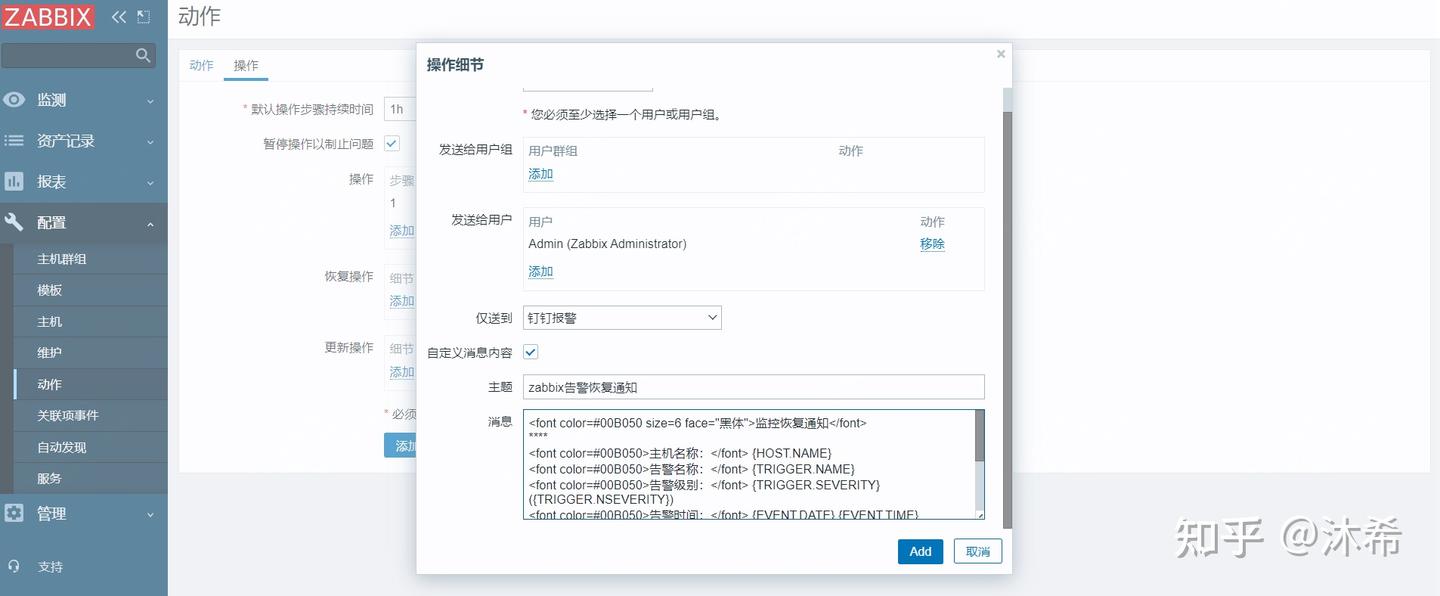Viewport: 1440px width, 596px height.
Task: Select the Inventory (资产记录) list icon
Action: coord(16,140)
